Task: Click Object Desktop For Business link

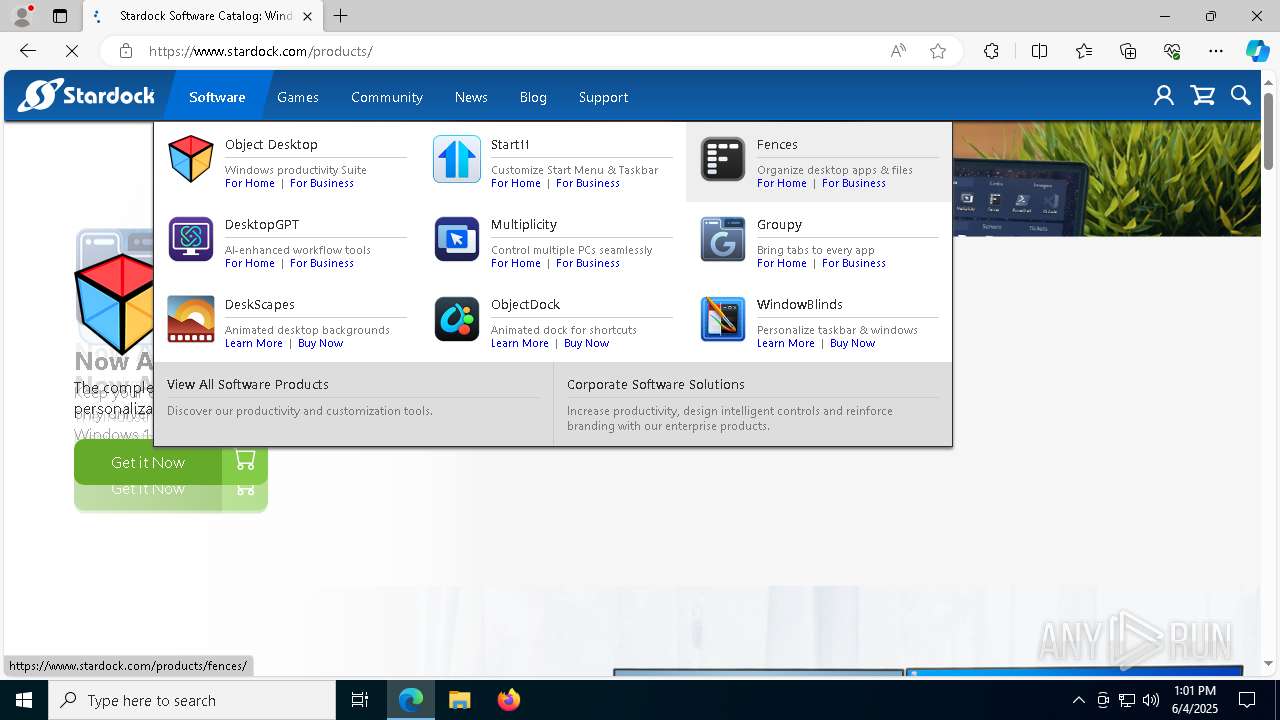Action: [322, 183]
